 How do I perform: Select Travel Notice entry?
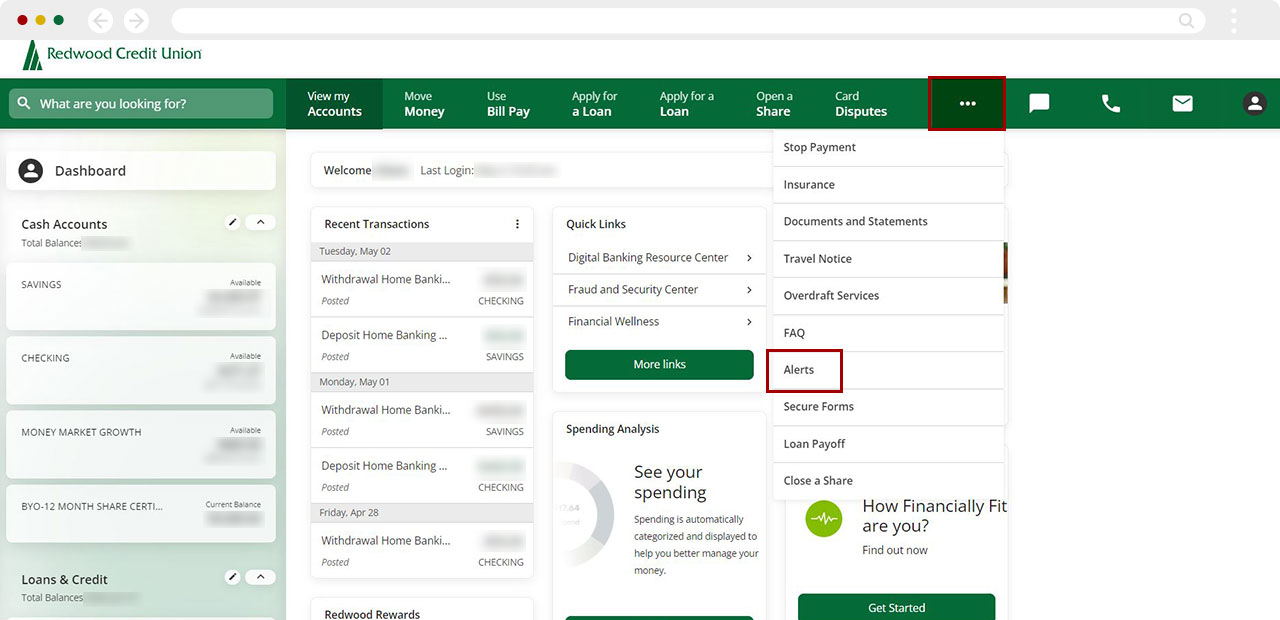coord(888,259)
